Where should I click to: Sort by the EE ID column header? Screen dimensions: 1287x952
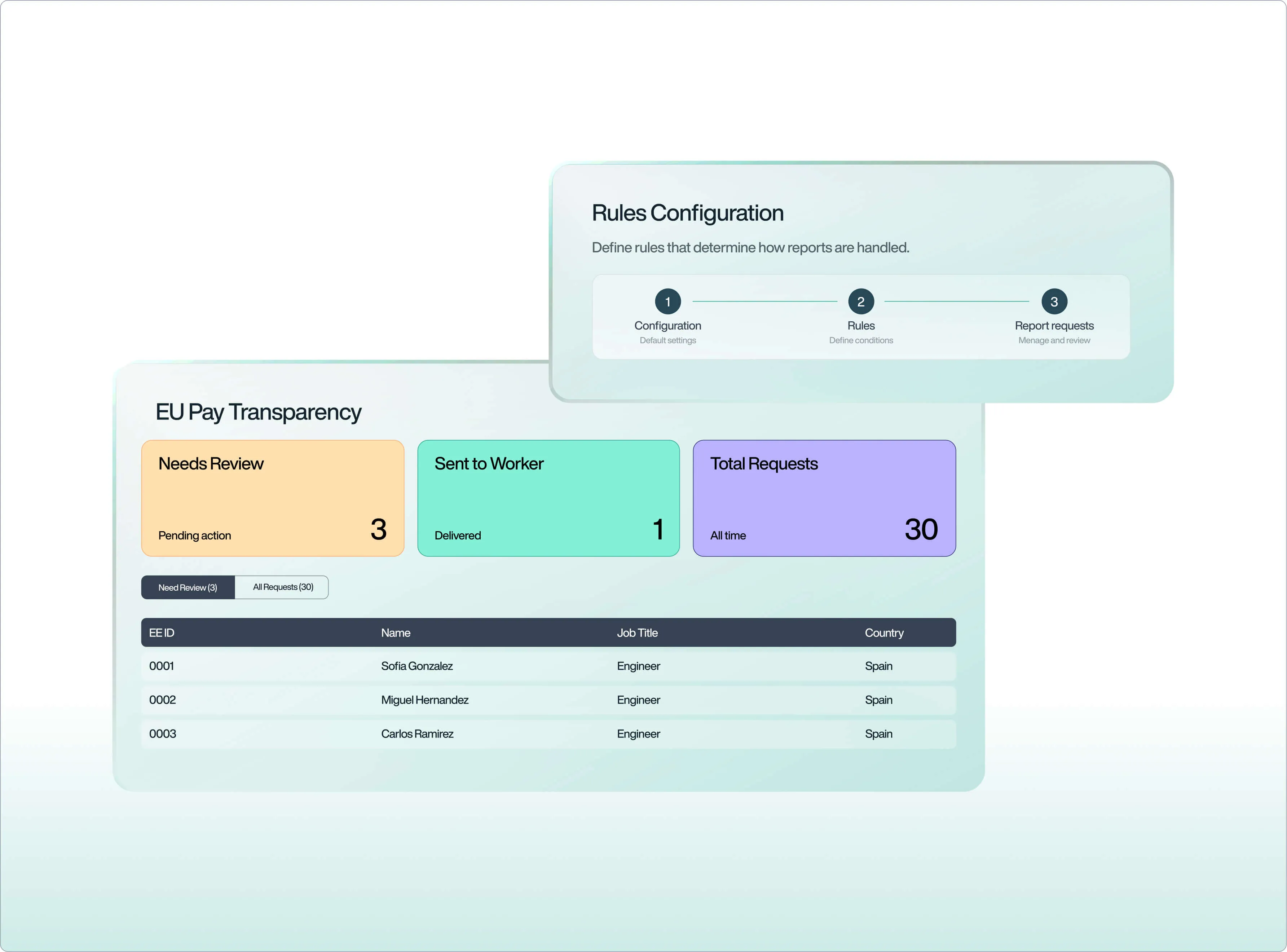161,633
